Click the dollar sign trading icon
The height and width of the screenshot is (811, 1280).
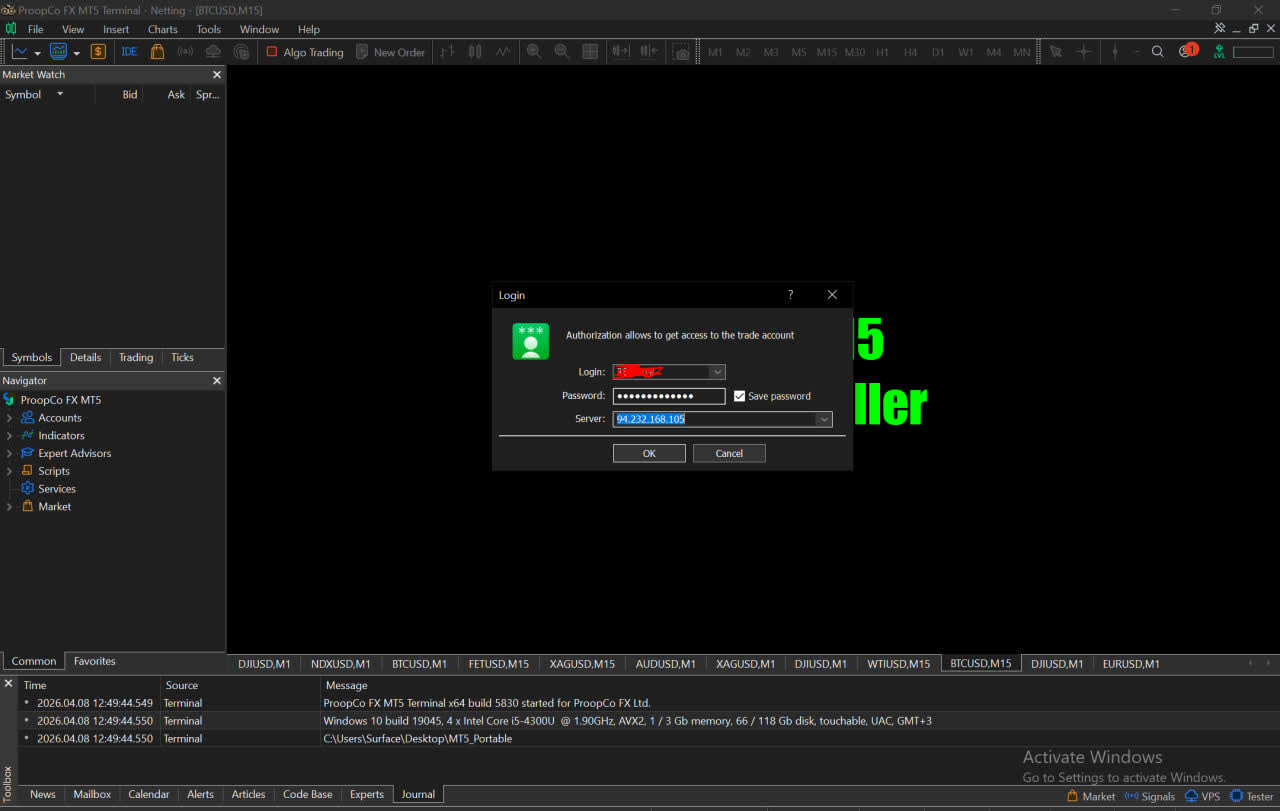tap(98, 52)
